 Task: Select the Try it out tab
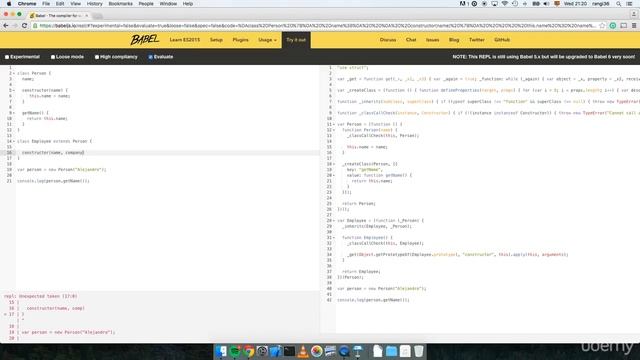296,40
